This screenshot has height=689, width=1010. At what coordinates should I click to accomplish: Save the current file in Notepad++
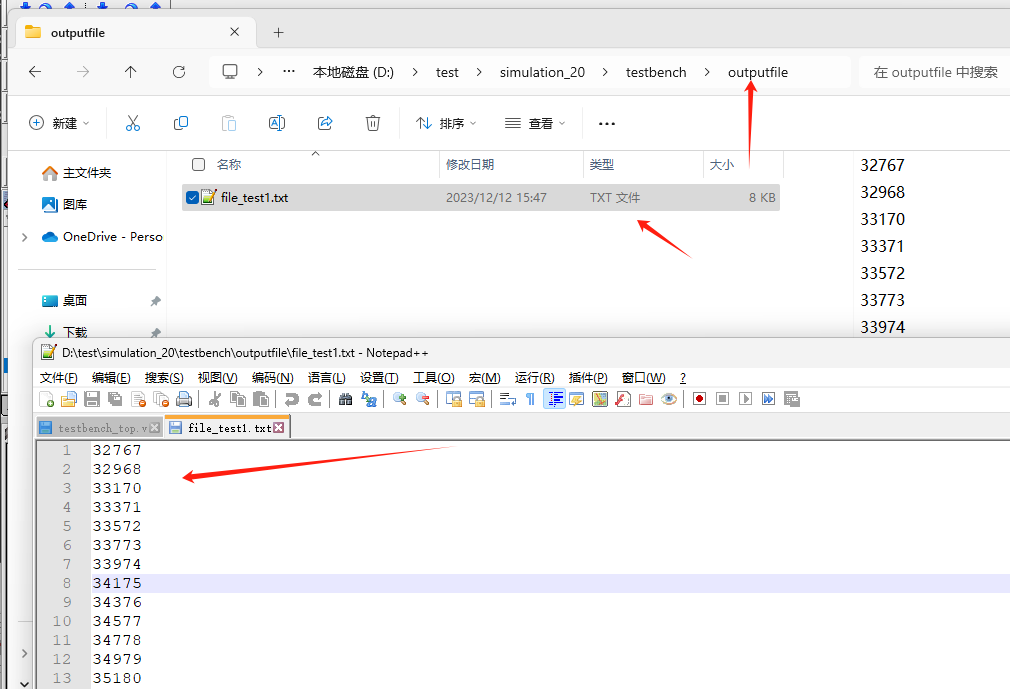coord(90,399)
